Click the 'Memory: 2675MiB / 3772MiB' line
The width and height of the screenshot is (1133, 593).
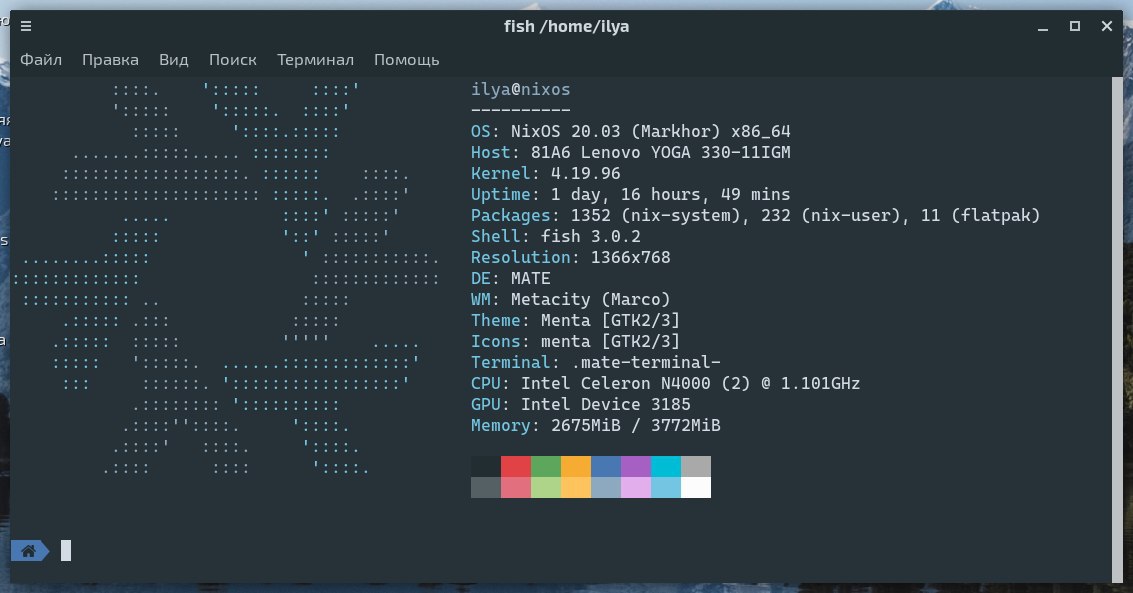596,425
